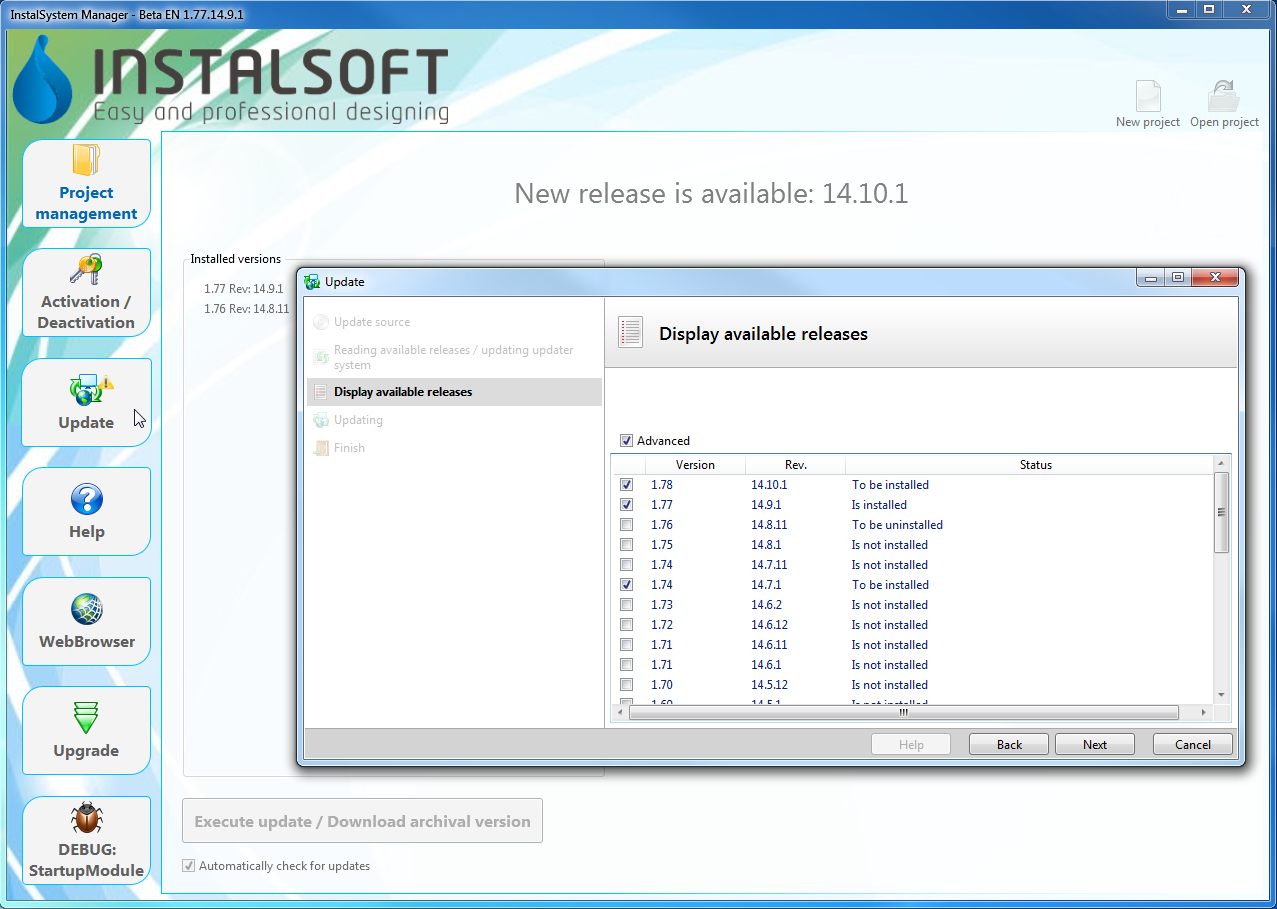1277x909 pixels.
Task: Click Execute update / Download archival version
Action: coord(362,821)
